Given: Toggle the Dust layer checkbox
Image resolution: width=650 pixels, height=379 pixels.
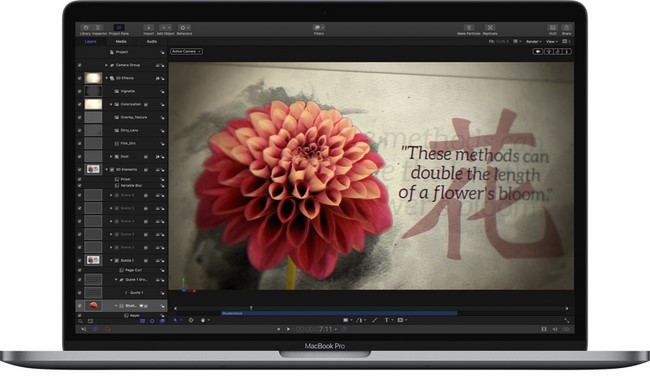Looking at the screenshot, I should point(80,156).
